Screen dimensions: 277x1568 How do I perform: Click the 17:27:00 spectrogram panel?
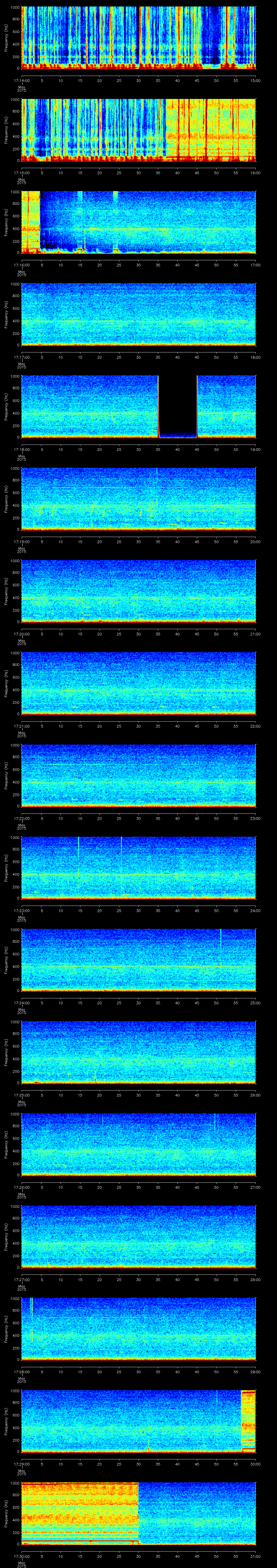coord(138,1237)
